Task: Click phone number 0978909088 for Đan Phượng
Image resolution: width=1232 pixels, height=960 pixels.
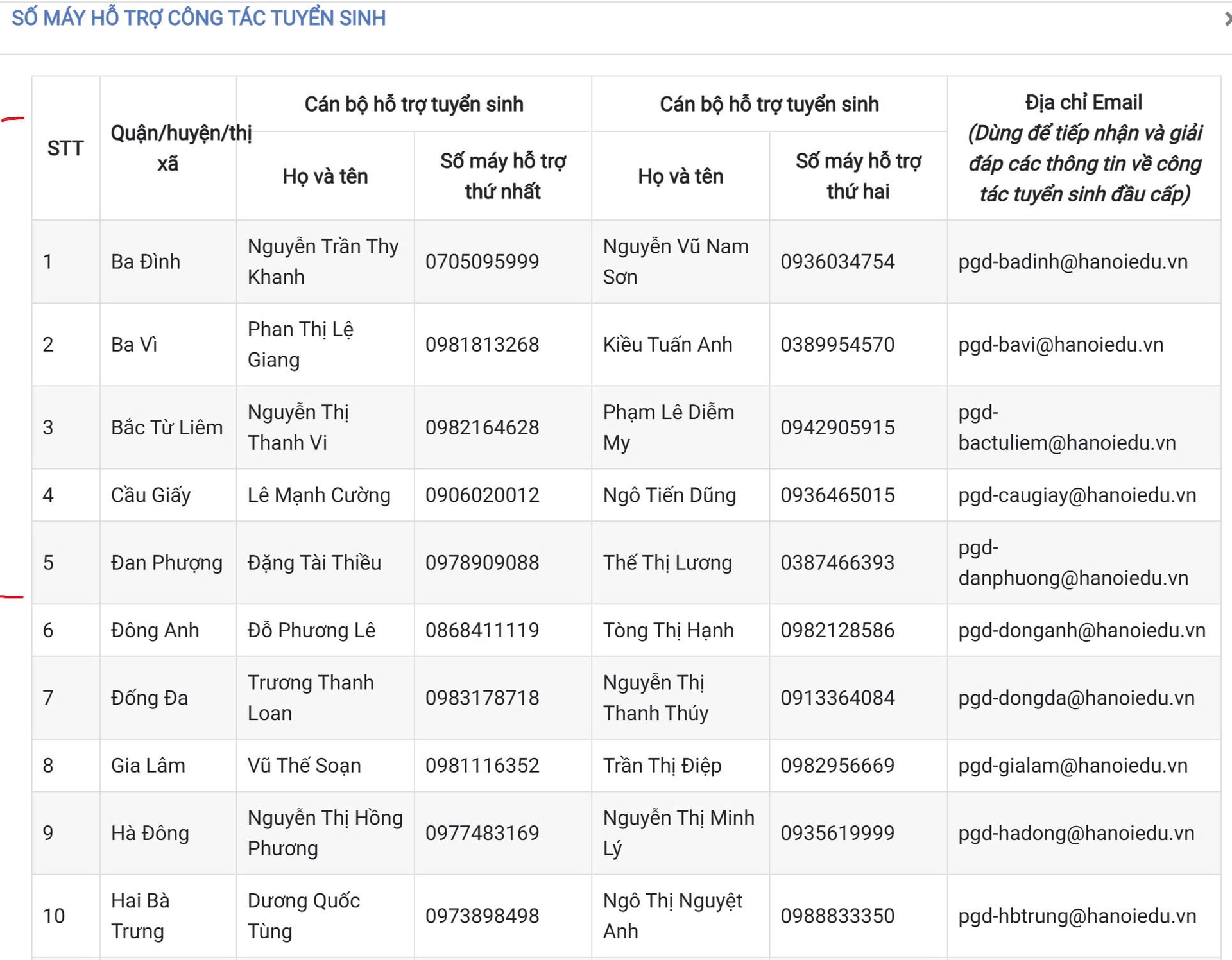Action: [482, 563]
